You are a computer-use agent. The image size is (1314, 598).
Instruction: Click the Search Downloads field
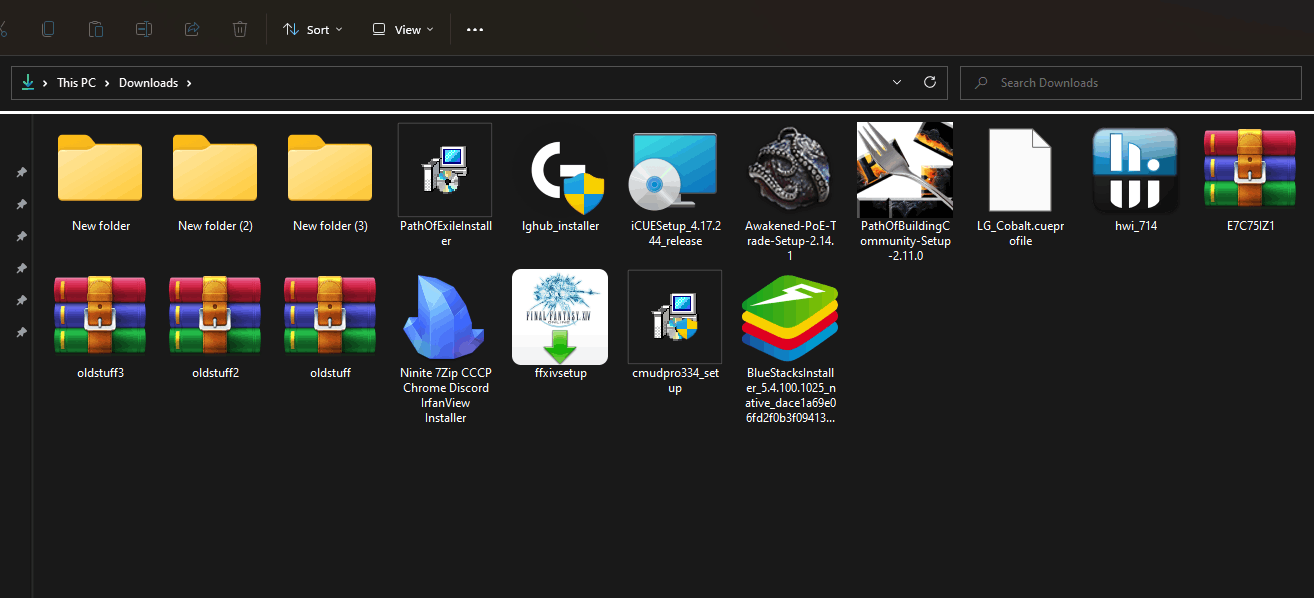[x=1130, y=83]
